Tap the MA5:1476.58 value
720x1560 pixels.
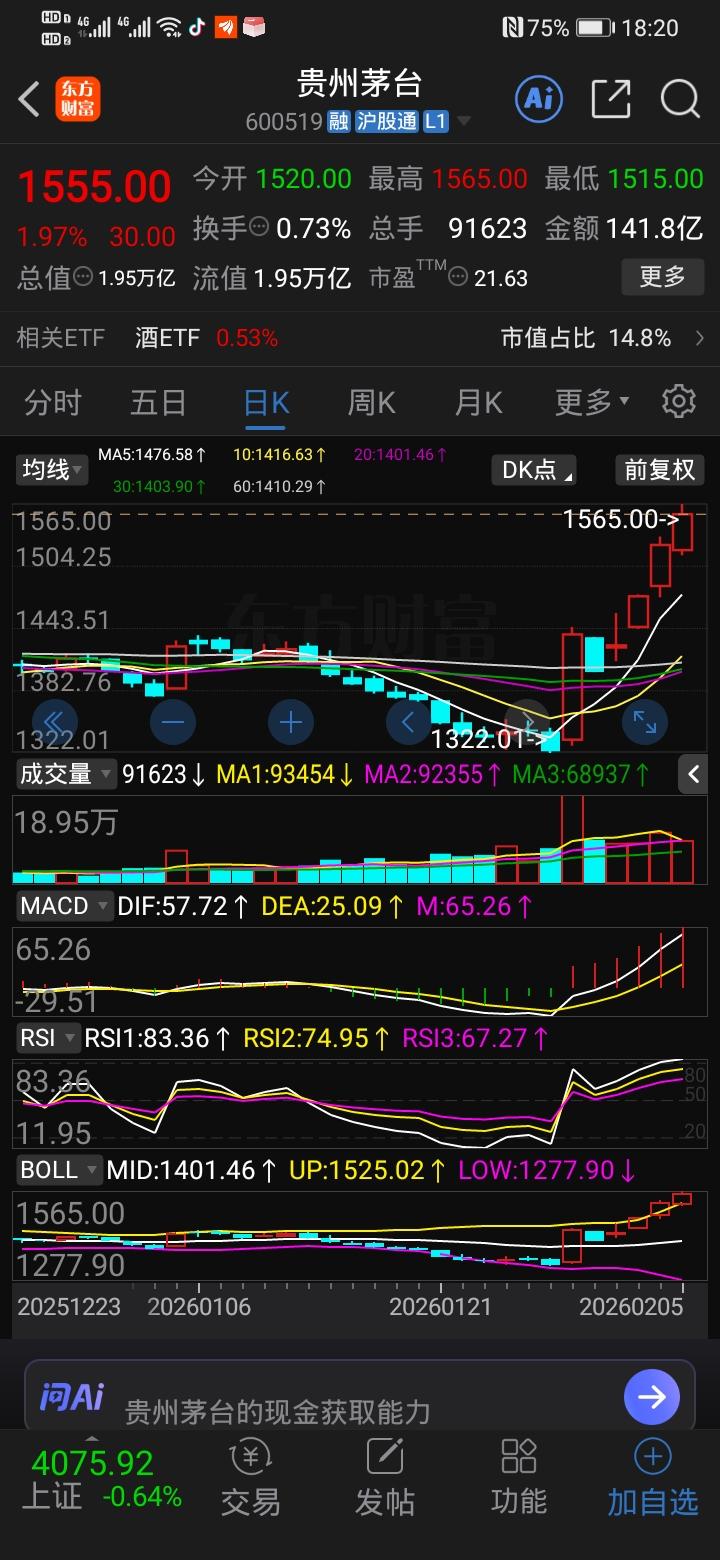pos(152,455)
